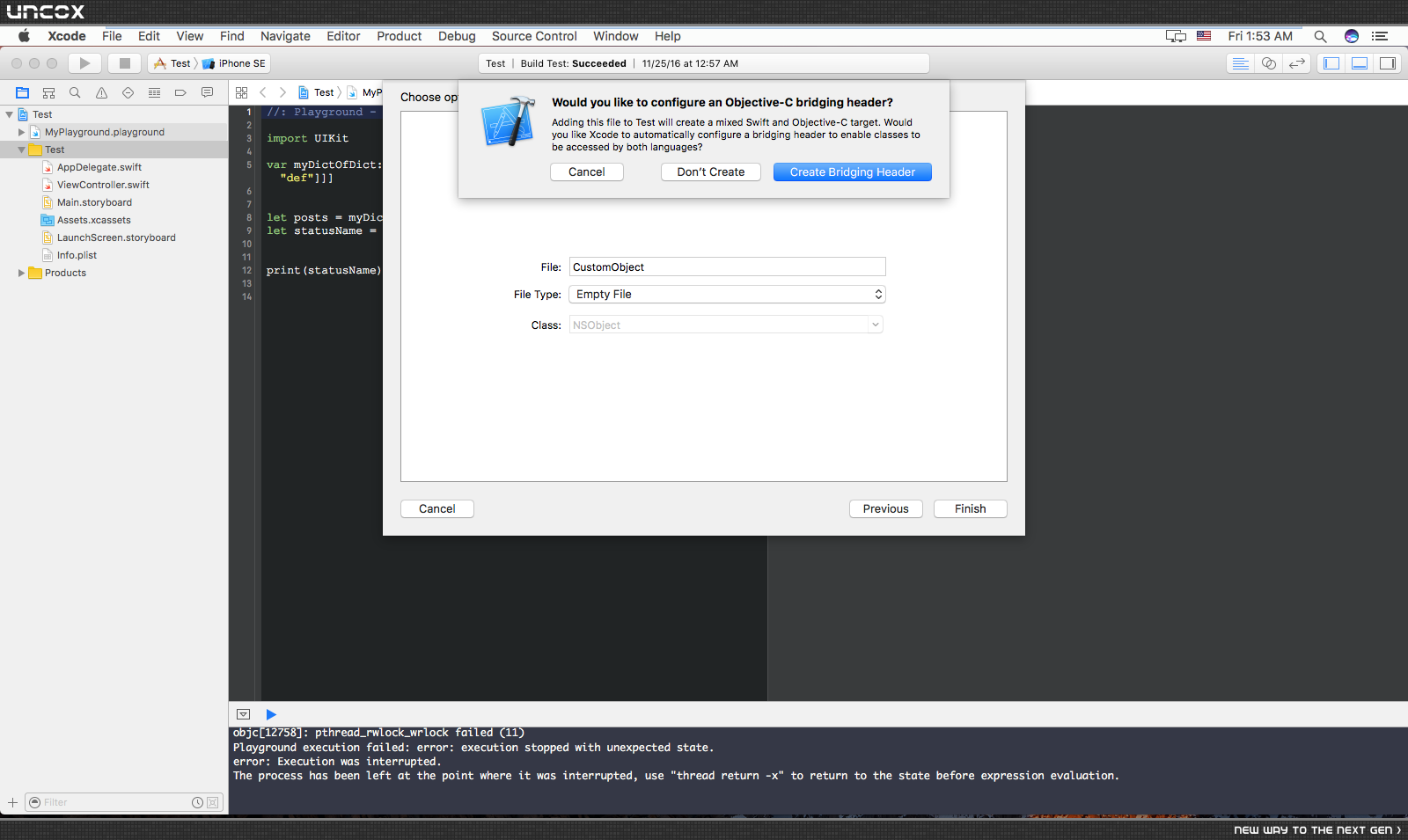The width and height of the screenshot is (1408, 840).
Task: Choose the Test scheme selector
Action: pos(173,63)
